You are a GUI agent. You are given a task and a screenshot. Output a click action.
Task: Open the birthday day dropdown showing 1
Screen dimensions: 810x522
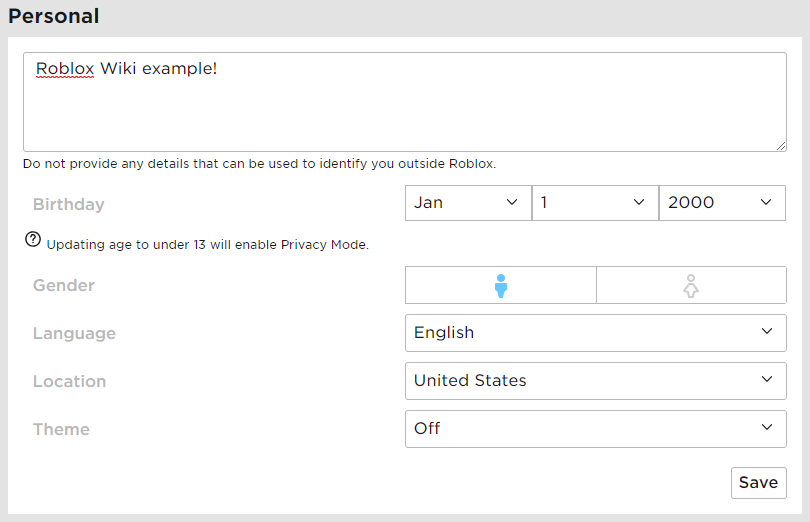tap(594, 202)
